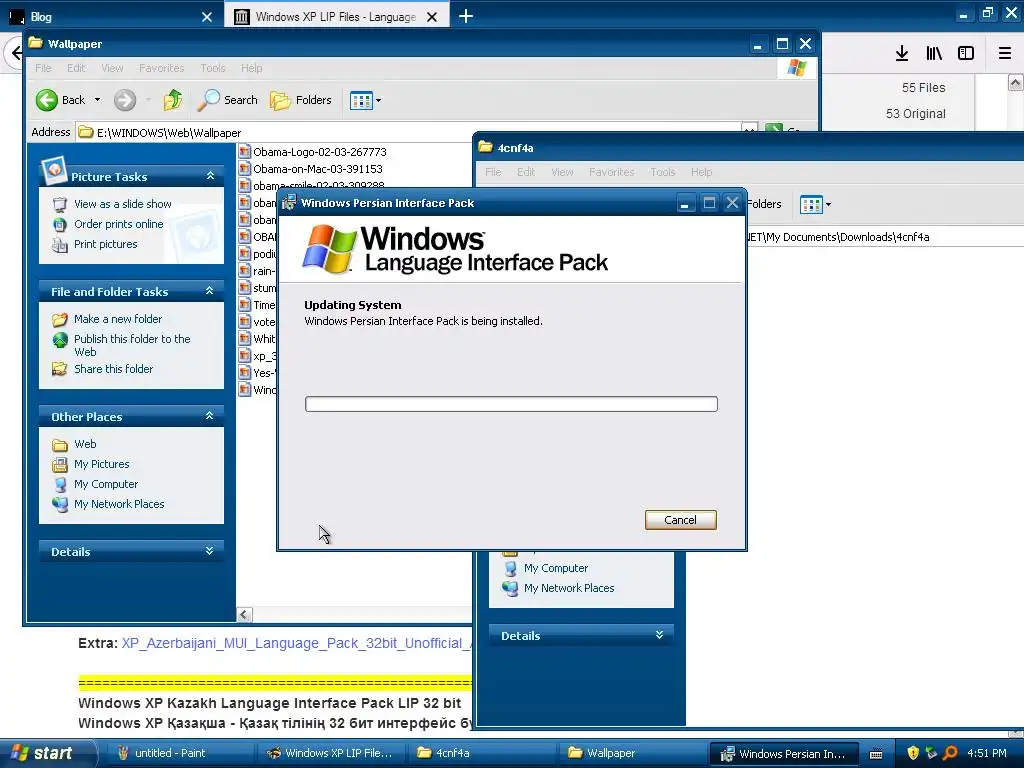Toggle browser sidebar icon
1024x768 pixels.
966,53
